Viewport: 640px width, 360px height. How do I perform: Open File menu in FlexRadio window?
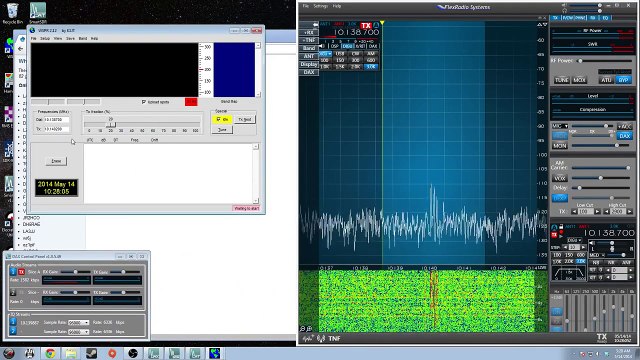pyautogui.click(x=305, y=6)
